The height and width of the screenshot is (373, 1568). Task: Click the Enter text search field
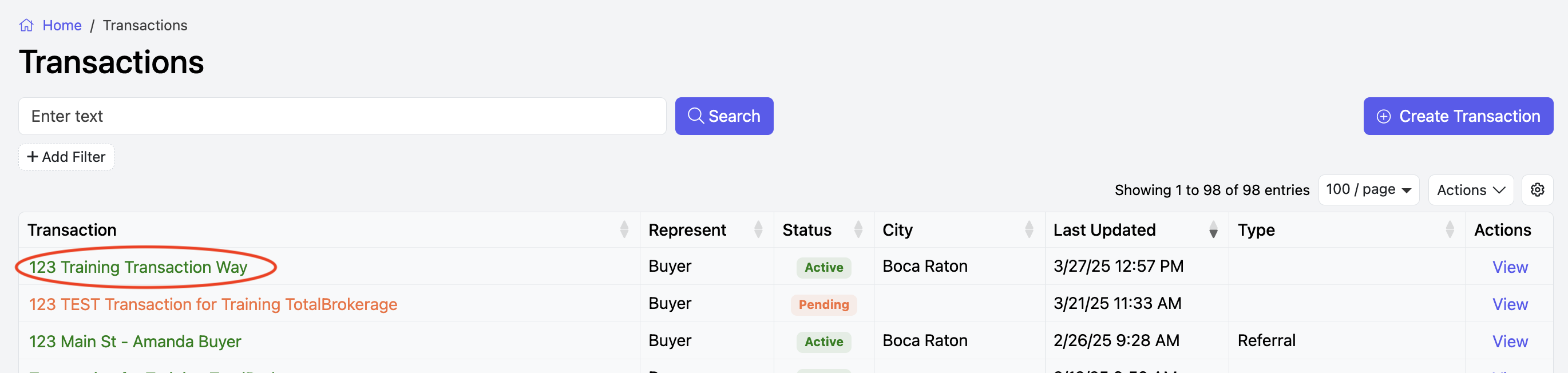coord(342,116)
